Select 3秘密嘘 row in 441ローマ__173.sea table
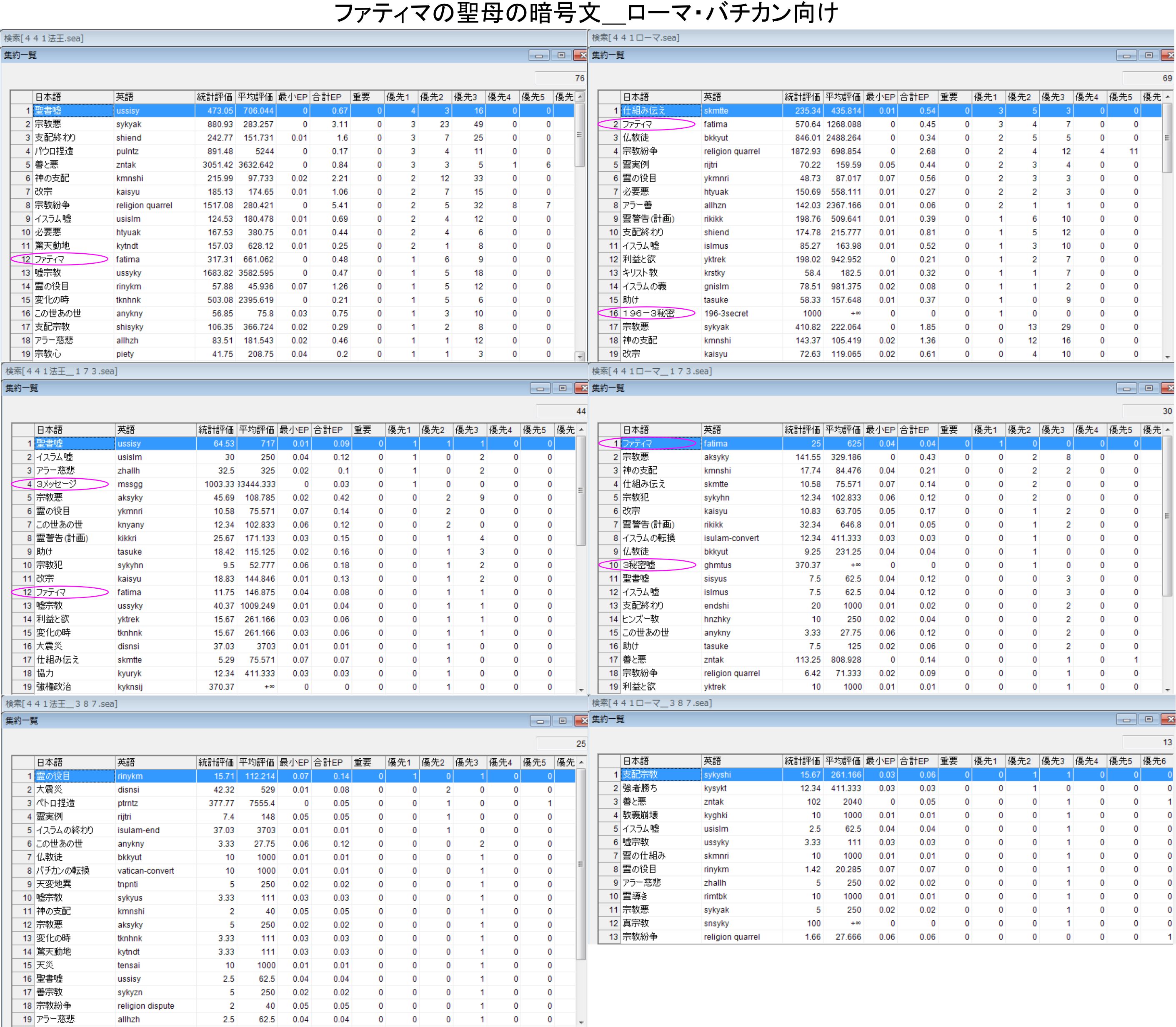1176x1027 pixels. [x=638, y=565]
